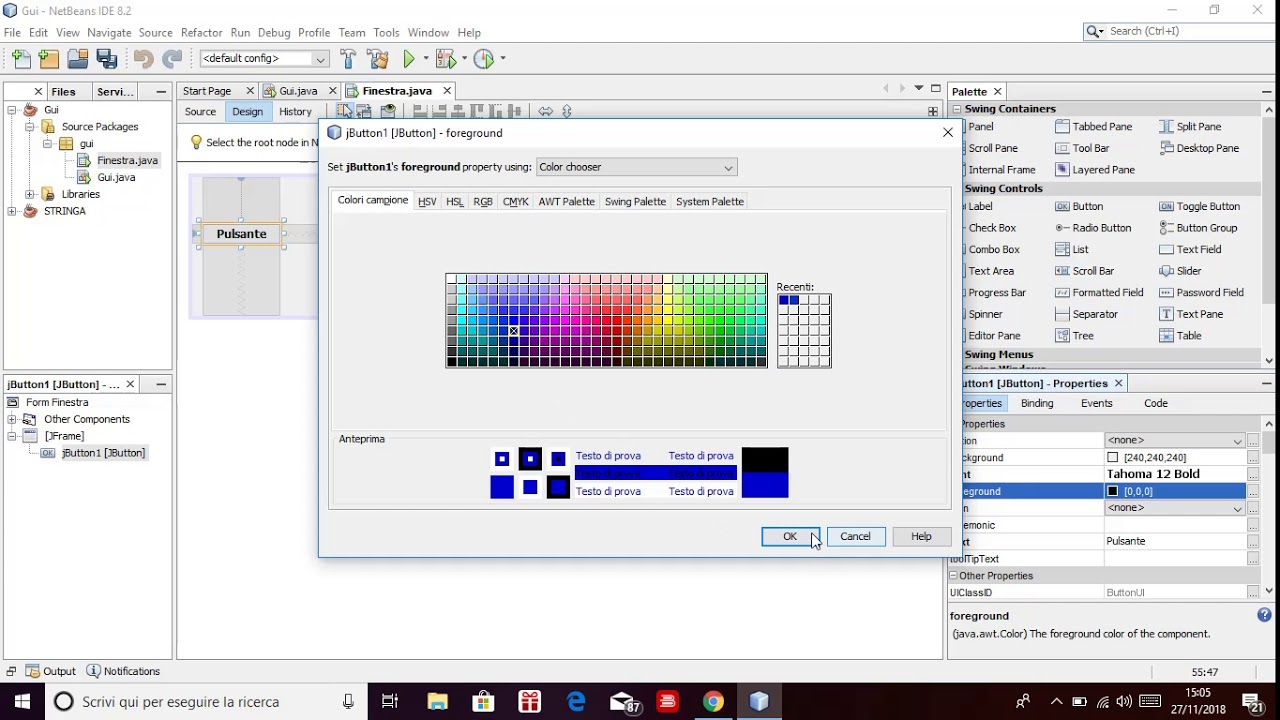
Task: Pick Tabbed Pane from the Palette
Action: click(1094, 127)
